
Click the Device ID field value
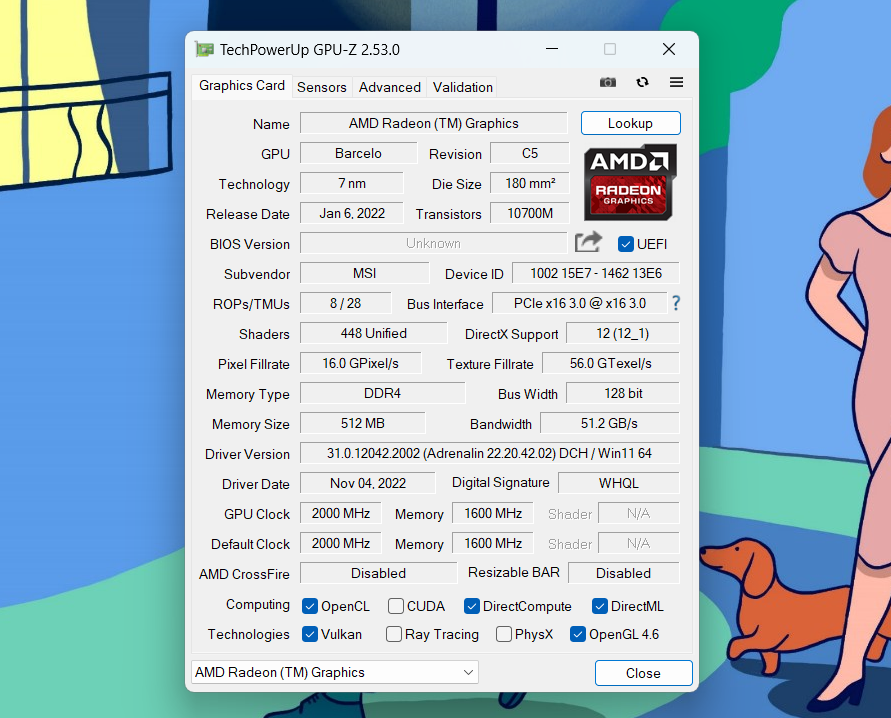[x=596, y=273]
